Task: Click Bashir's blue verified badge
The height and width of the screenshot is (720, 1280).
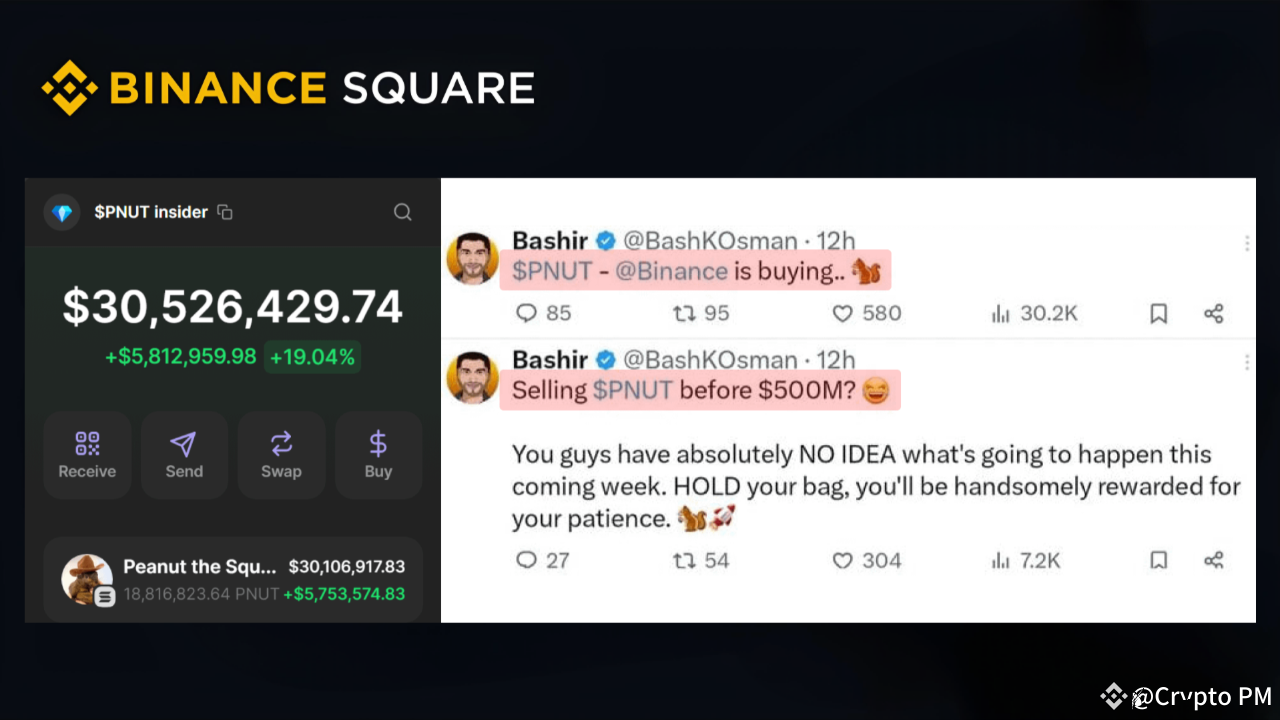Action: pos(604,241)
